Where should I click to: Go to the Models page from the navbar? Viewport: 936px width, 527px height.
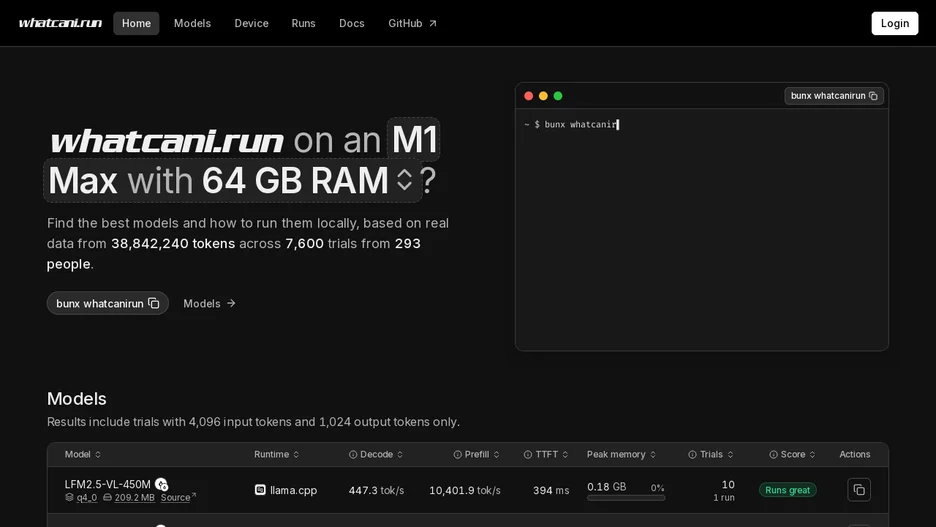pyautogui.click(x=192, y=23)
